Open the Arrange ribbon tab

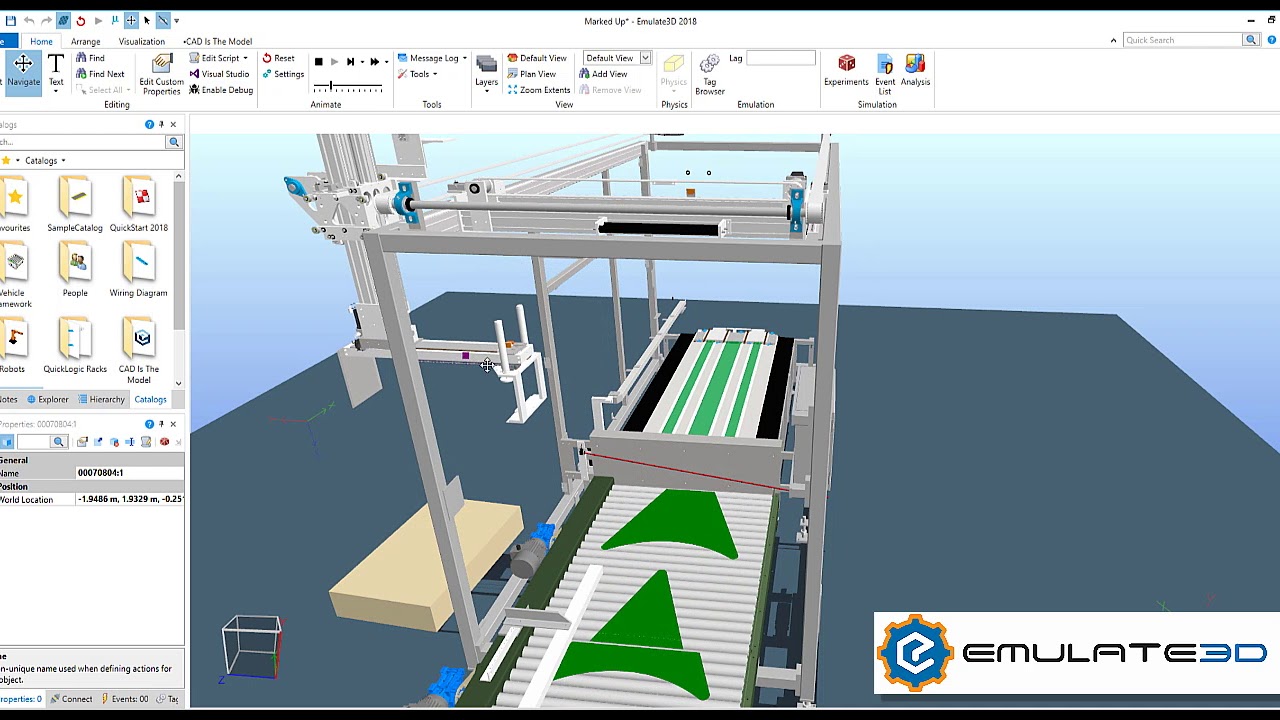click(x=85, y=41)
